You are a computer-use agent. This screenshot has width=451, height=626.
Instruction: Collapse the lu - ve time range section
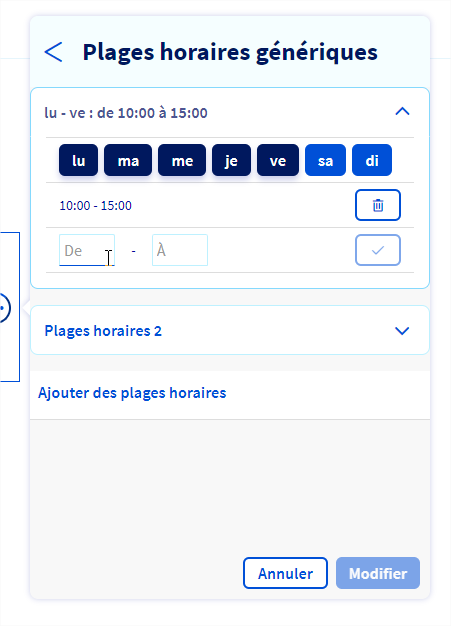pos(402,112)
